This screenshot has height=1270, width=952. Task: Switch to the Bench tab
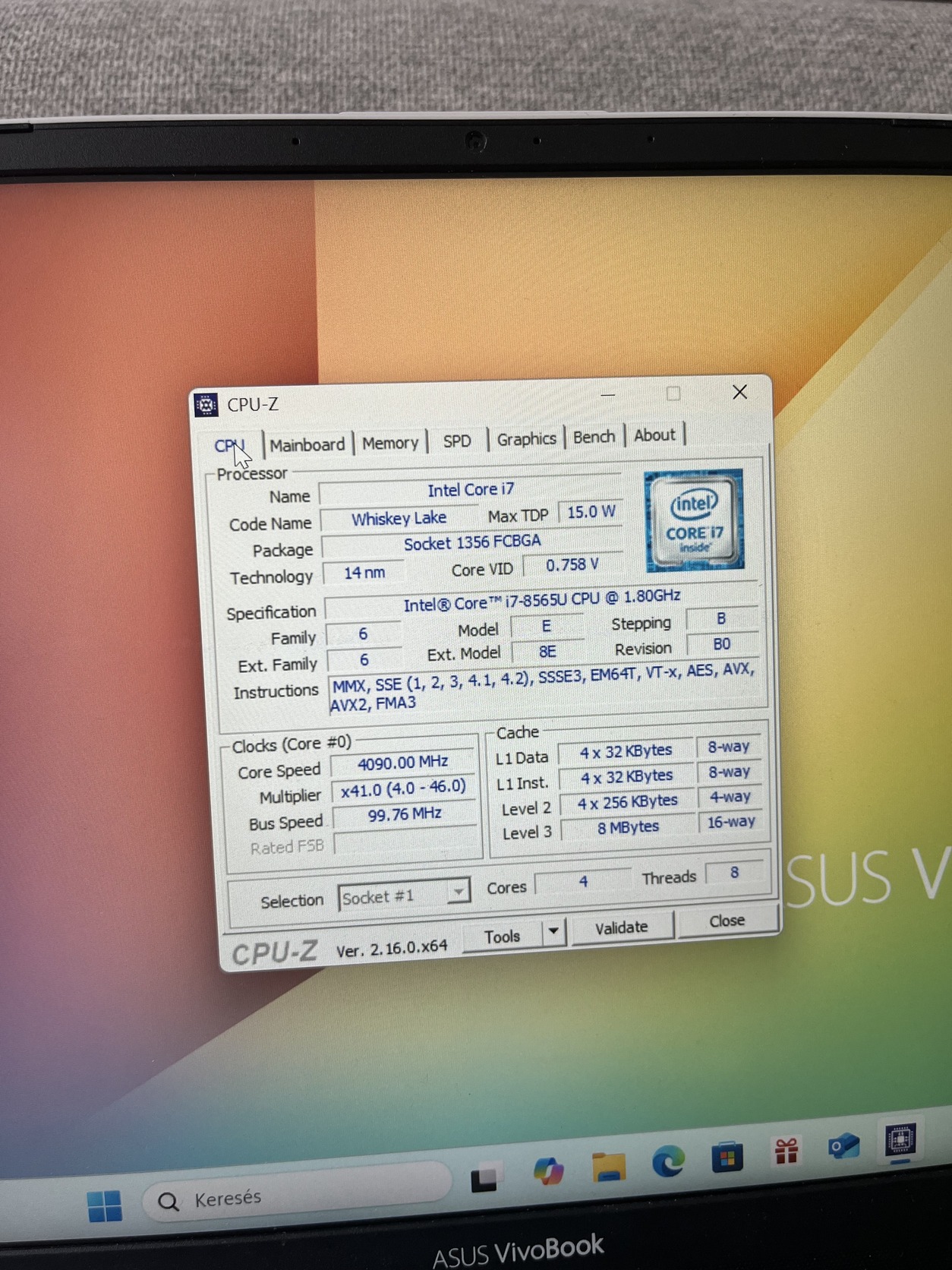pyautogui.click(x=594, y=438)
